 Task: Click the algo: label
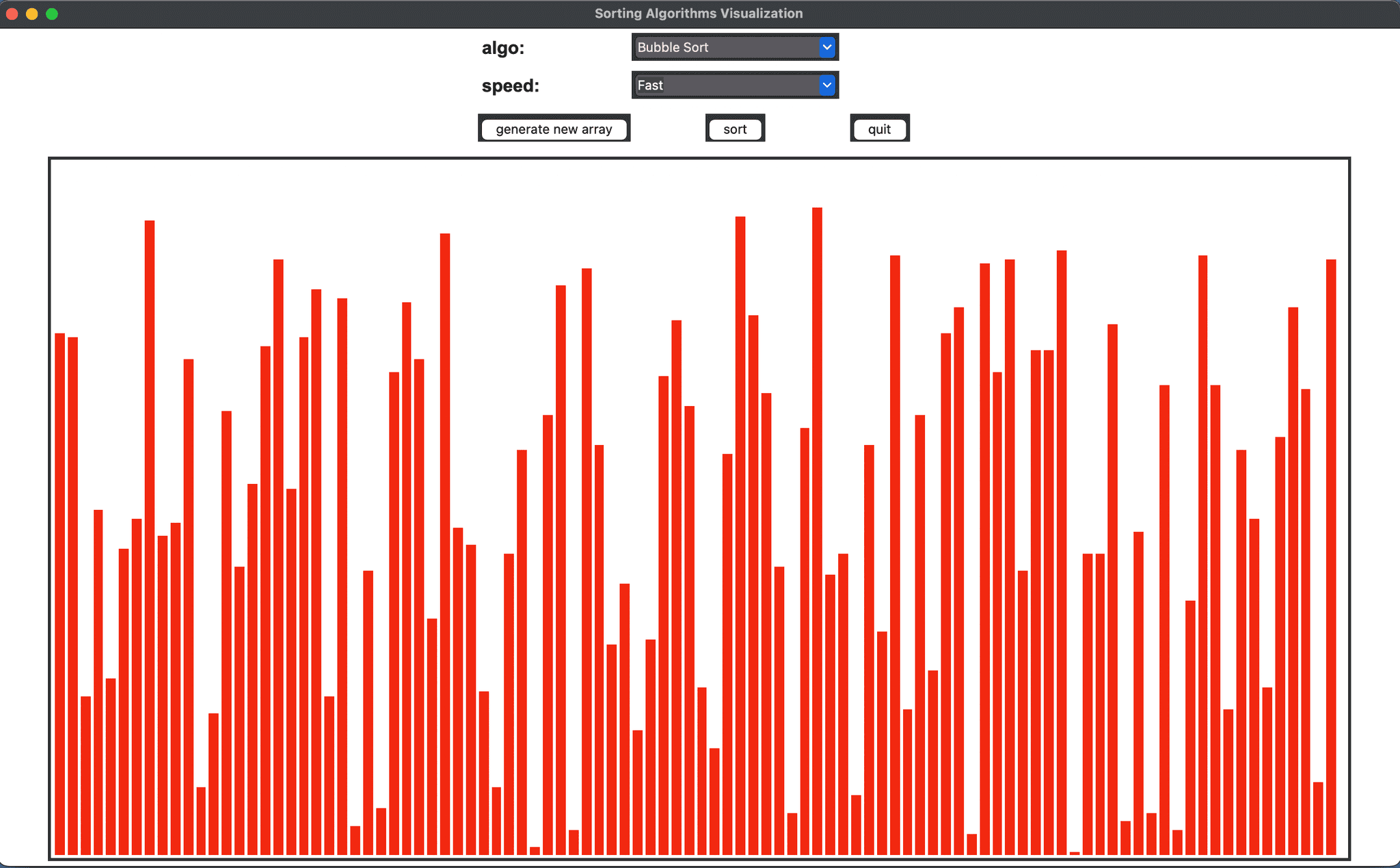point(503,48)
